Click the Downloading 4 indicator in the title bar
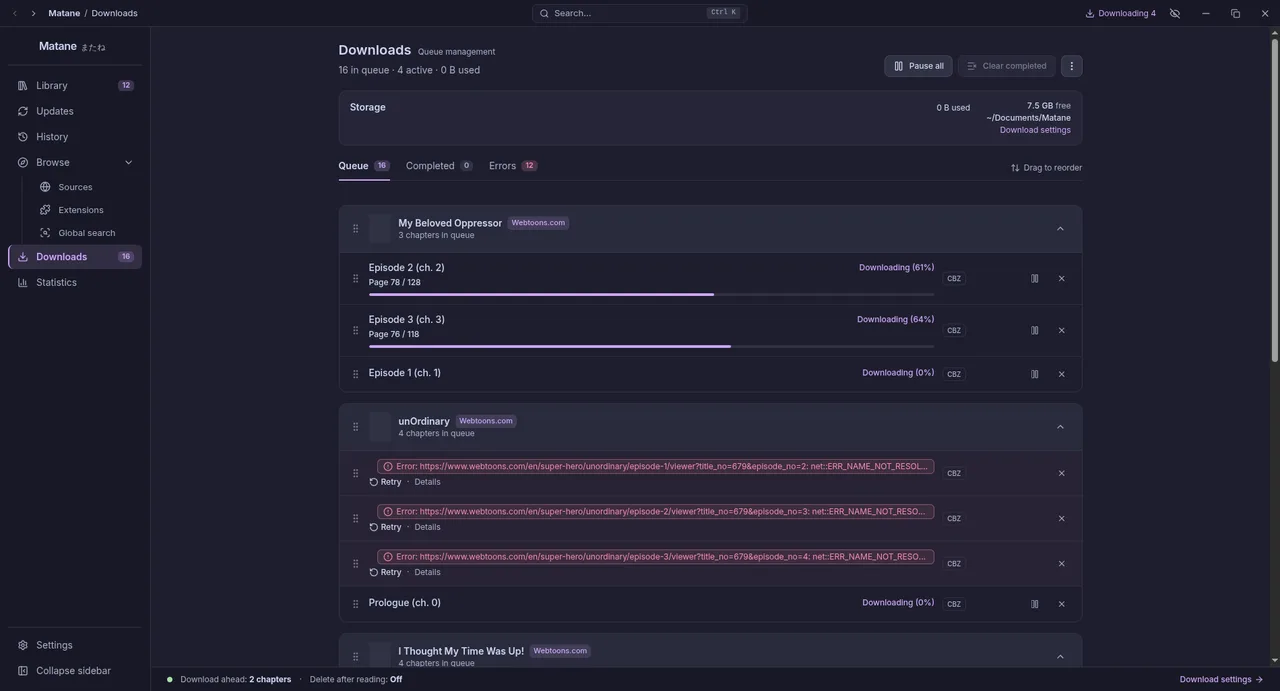This screenshot has width=1280, height=691. [x=1121, y=13]
